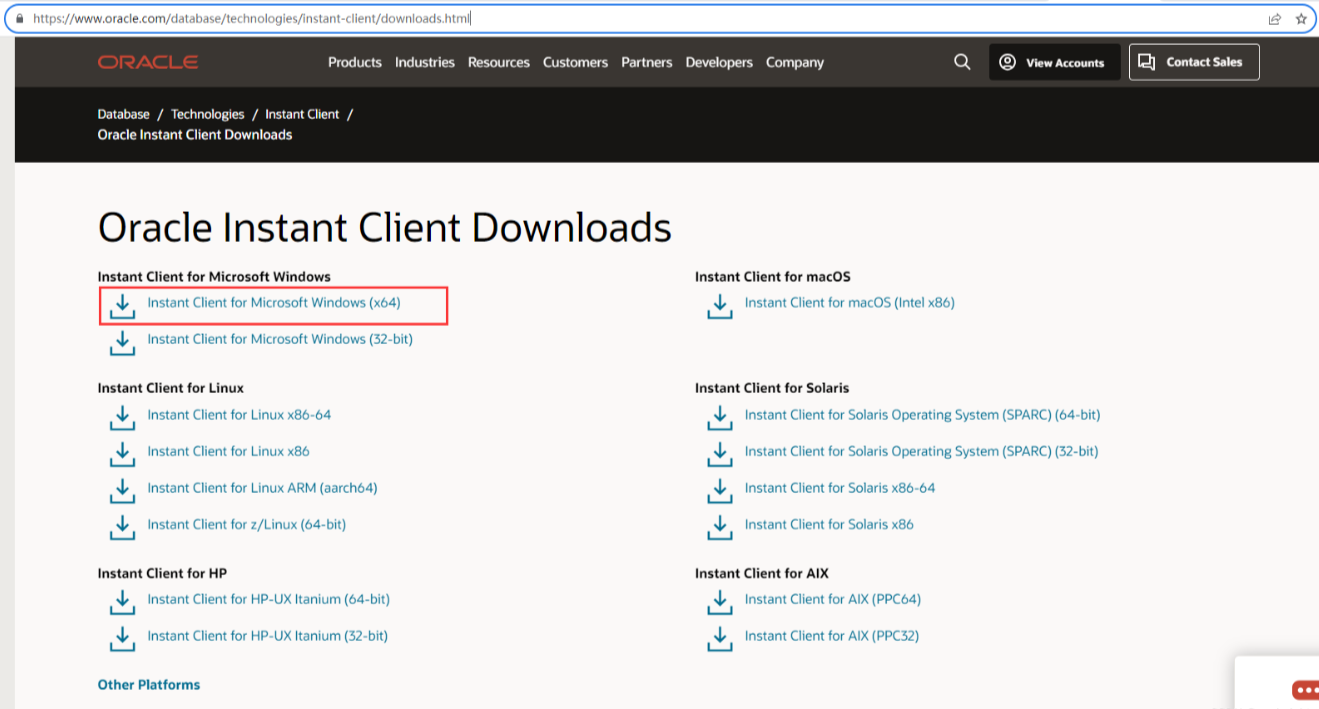Open Instant Client for Linux x86-64

239,414
